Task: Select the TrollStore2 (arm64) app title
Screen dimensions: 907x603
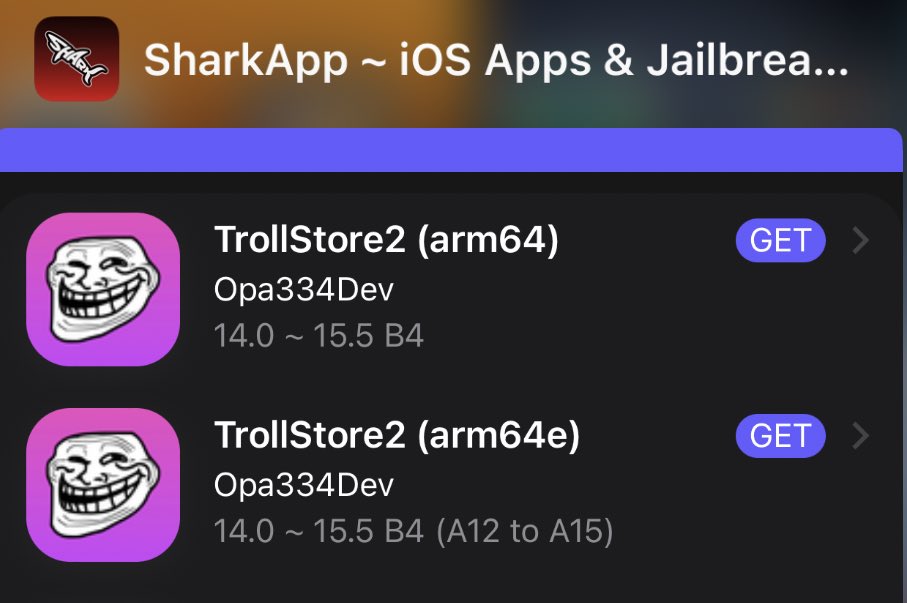Action: pos(386,240)
